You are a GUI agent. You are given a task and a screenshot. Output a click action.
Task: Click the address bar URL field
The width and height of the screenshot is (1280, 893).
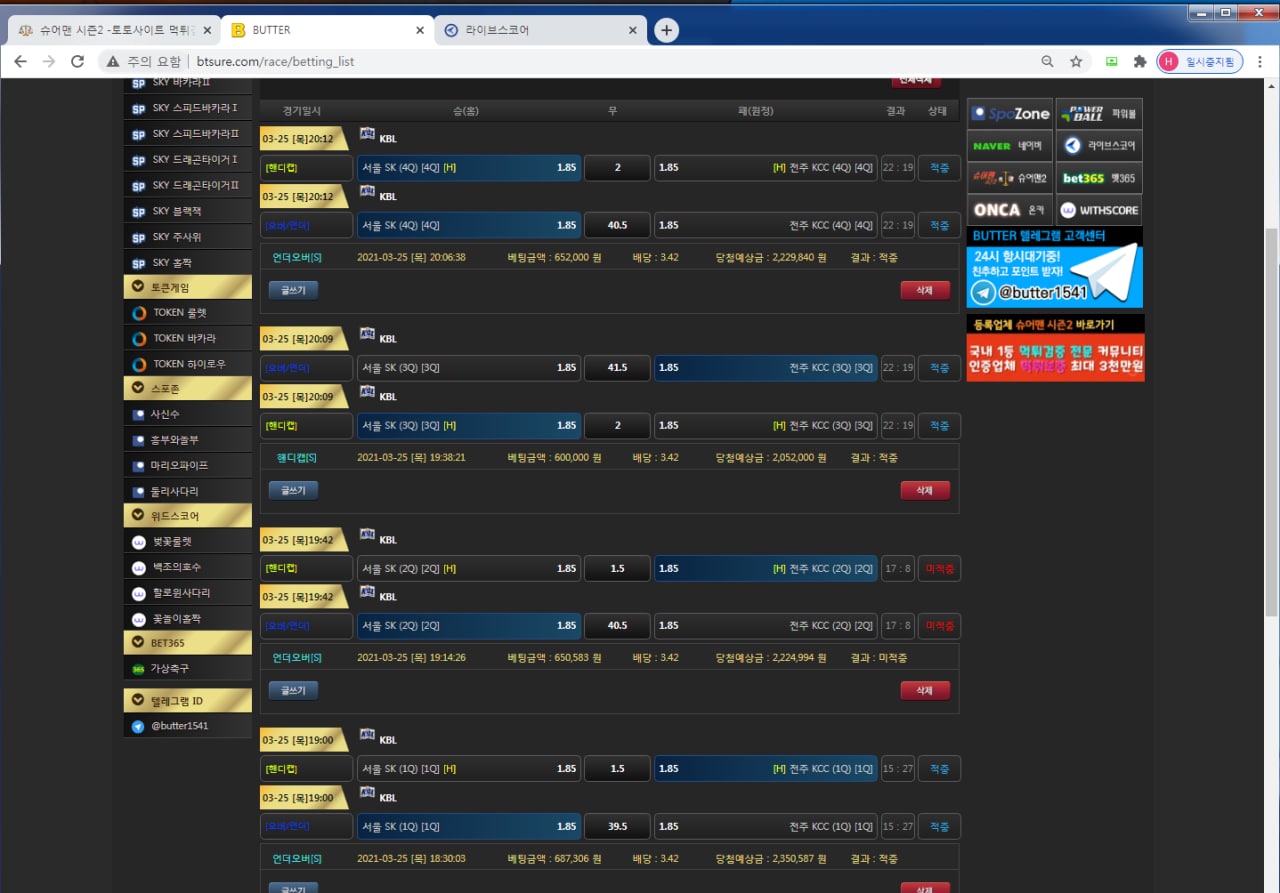click(600, 61)
